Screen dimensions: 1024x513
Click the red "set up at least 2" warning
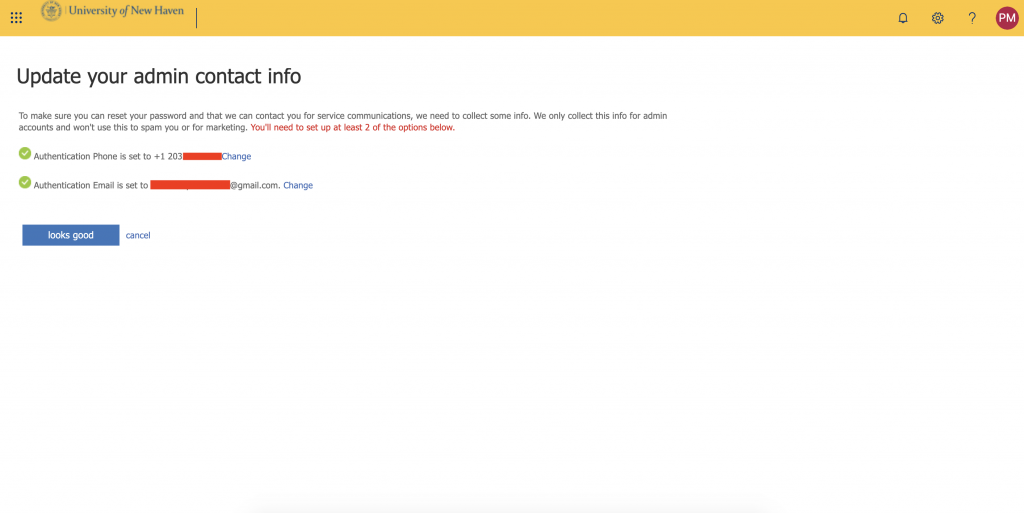click(x=352, y=128)
